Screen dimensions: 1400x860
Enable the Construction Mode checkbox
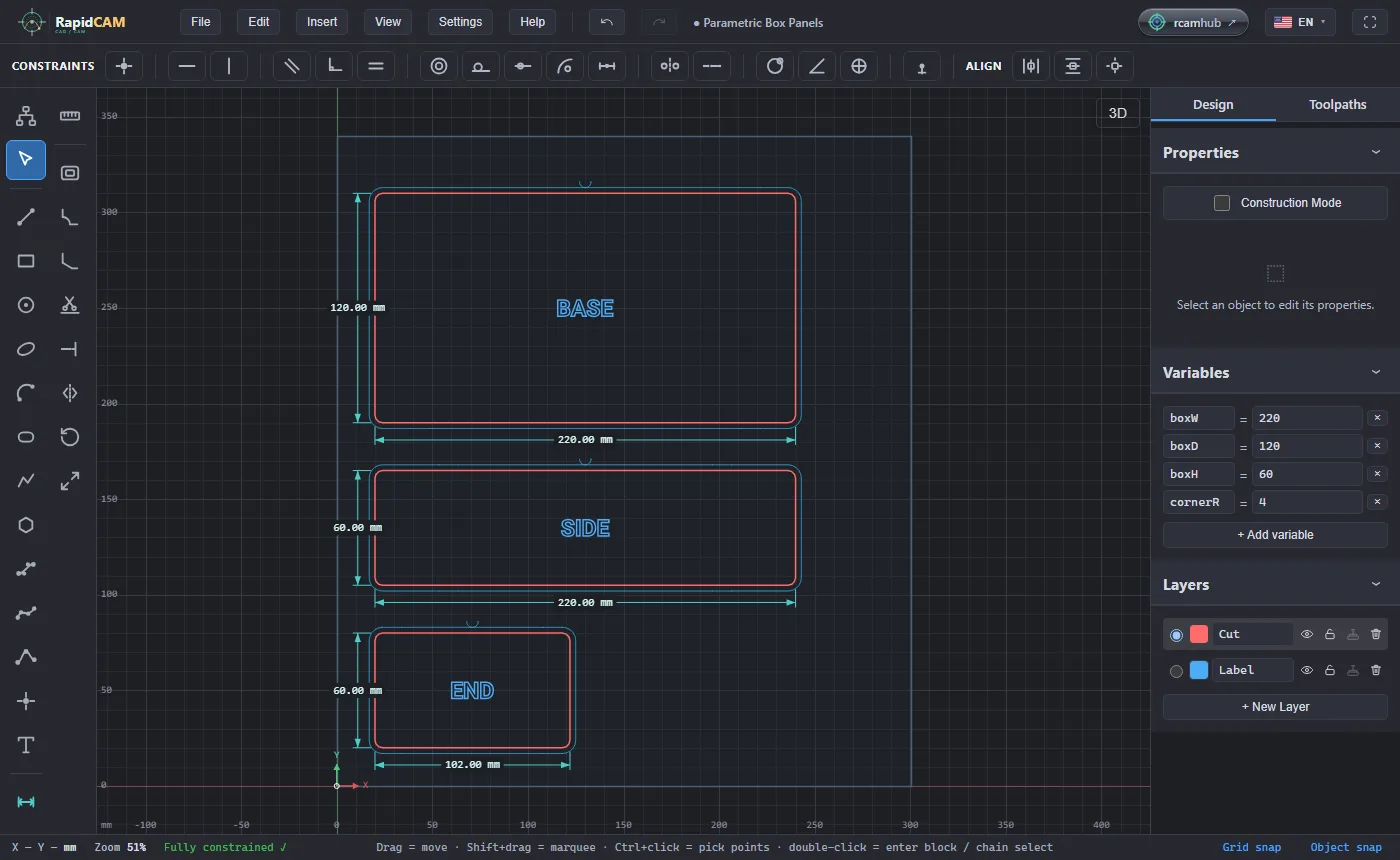[1221, 203]
